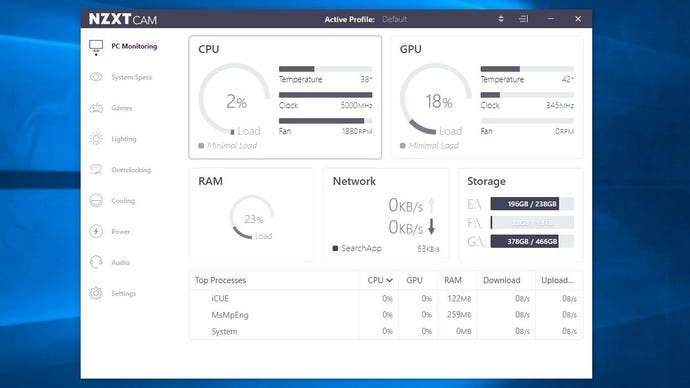The height and width of the screenshot is (388, 690).
Task: Open the Settings gear icon
Action: tap(96, 293)
